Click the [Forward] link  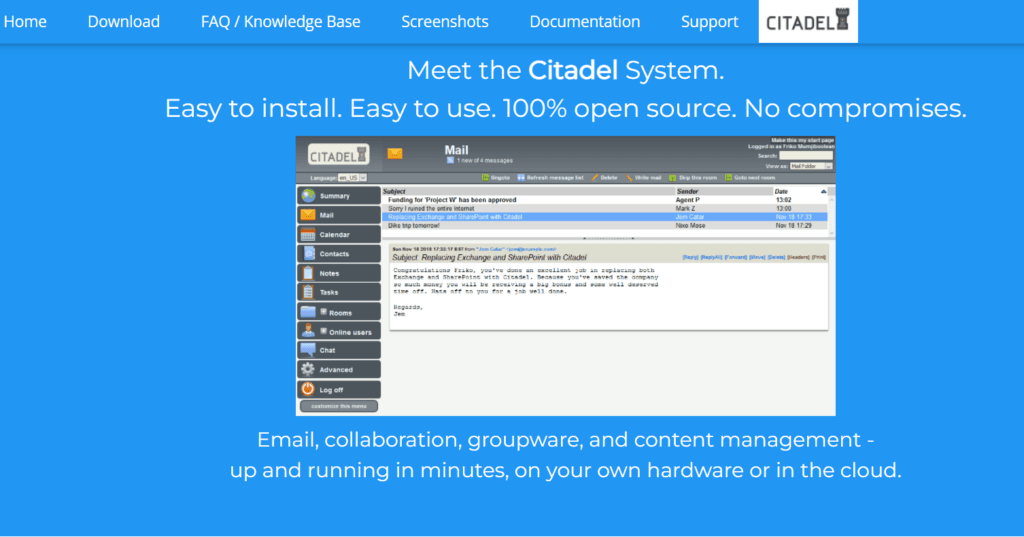(735, 257)
